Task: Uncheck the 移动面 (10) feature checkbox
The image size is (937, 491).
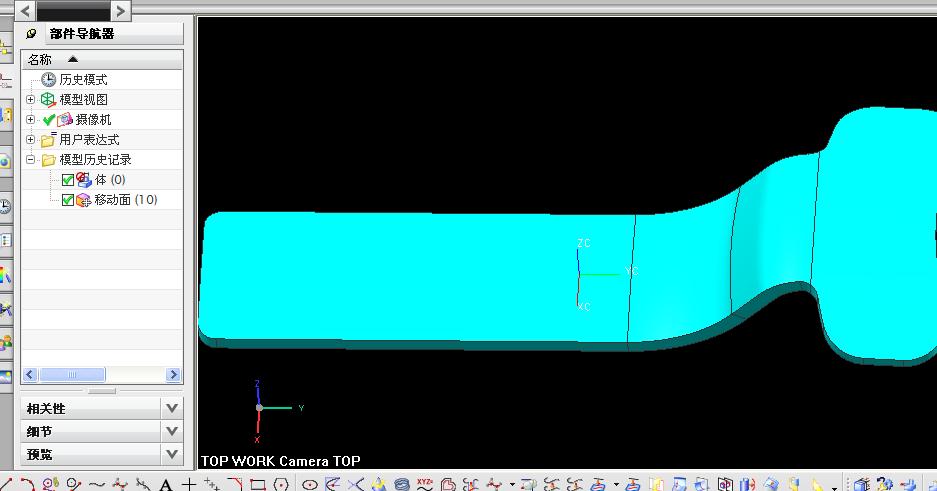Action: (x=68, y=200)
